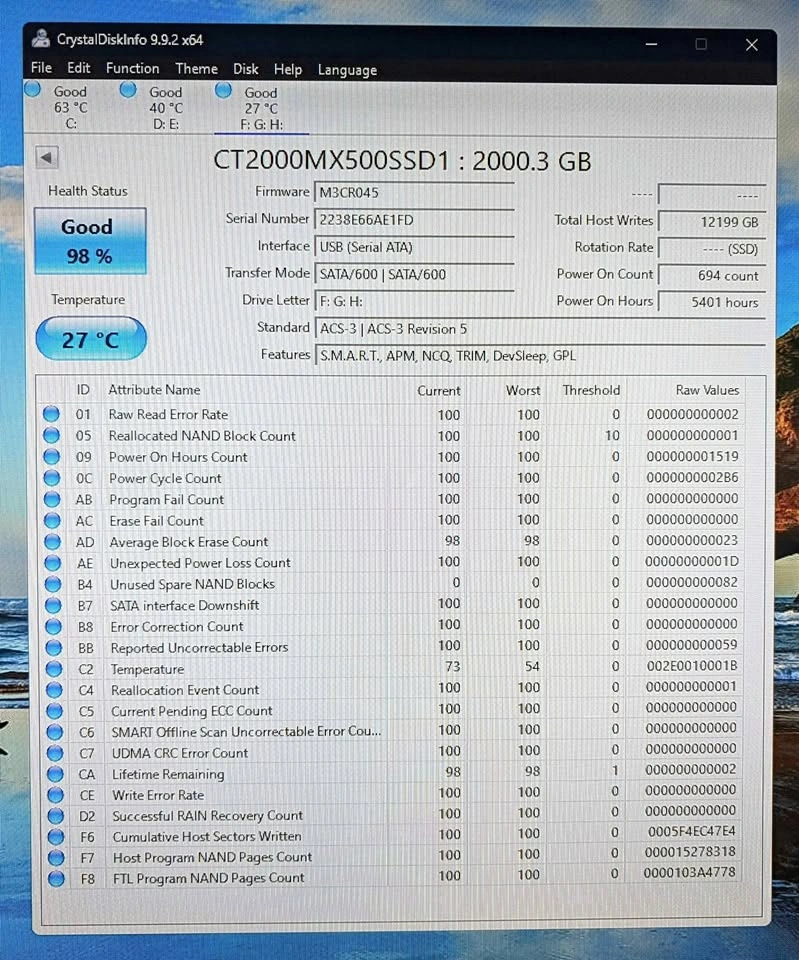Click the status circle for Write Error Rate

[x=56, y=795]
